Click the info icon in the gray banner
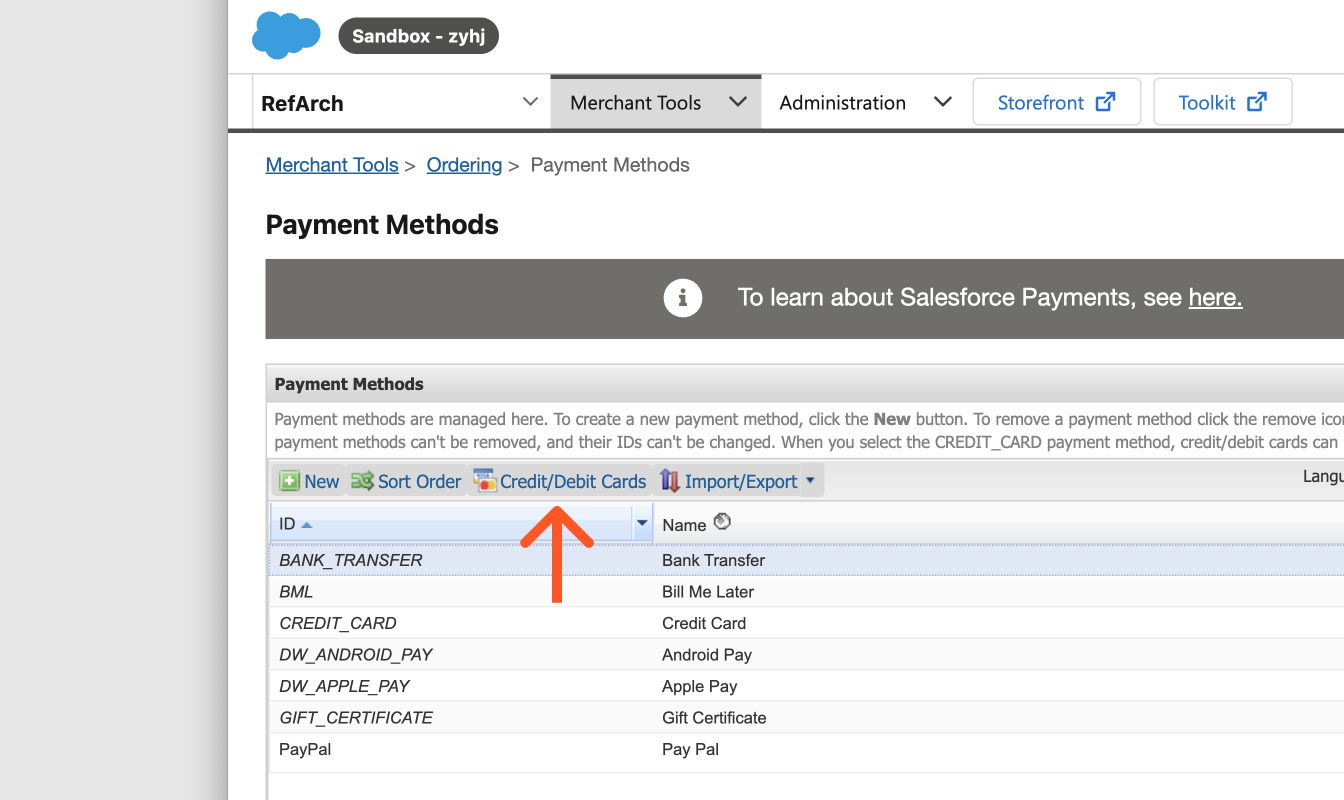The height and width of the screenshot is (800, 1344). (x=683, y=298)
